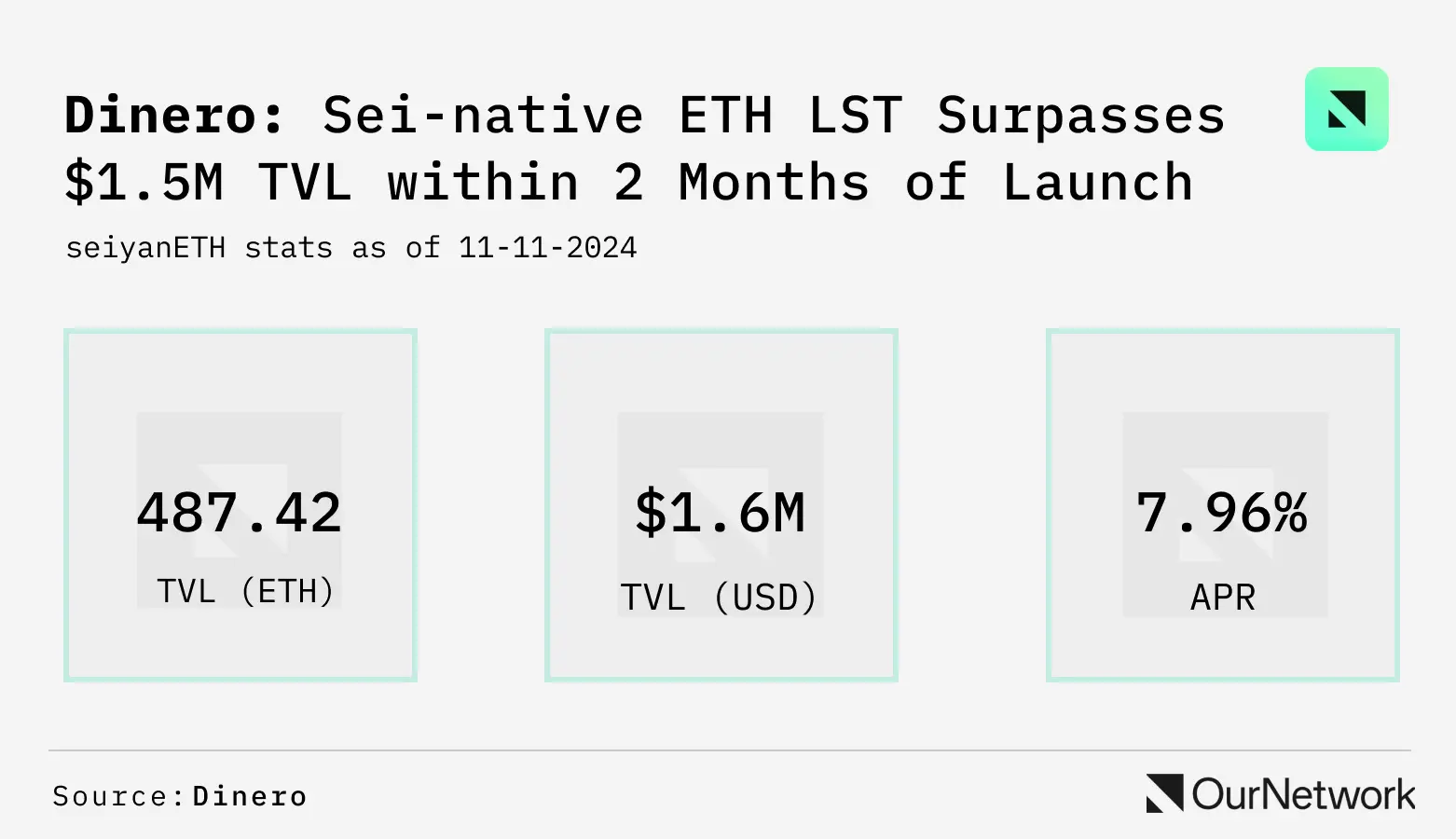Click the green Dinero logo icon
Image resolution: width=1456 pixels, height=839 pixels.
[1346, 109]
